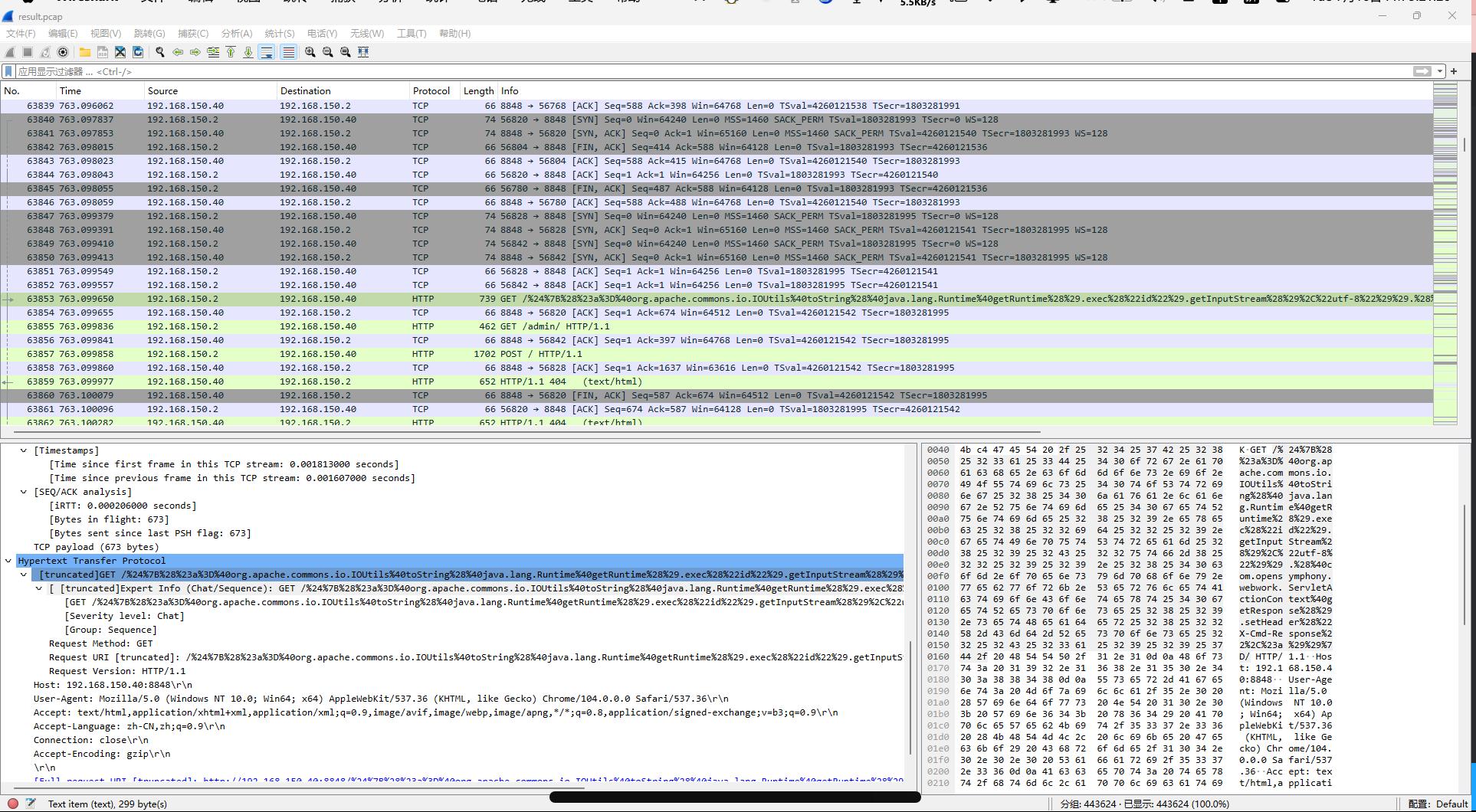This screenshot has width=1476, height=812.
Task: Open capture options dialog
Action: (x=63, y=52)
